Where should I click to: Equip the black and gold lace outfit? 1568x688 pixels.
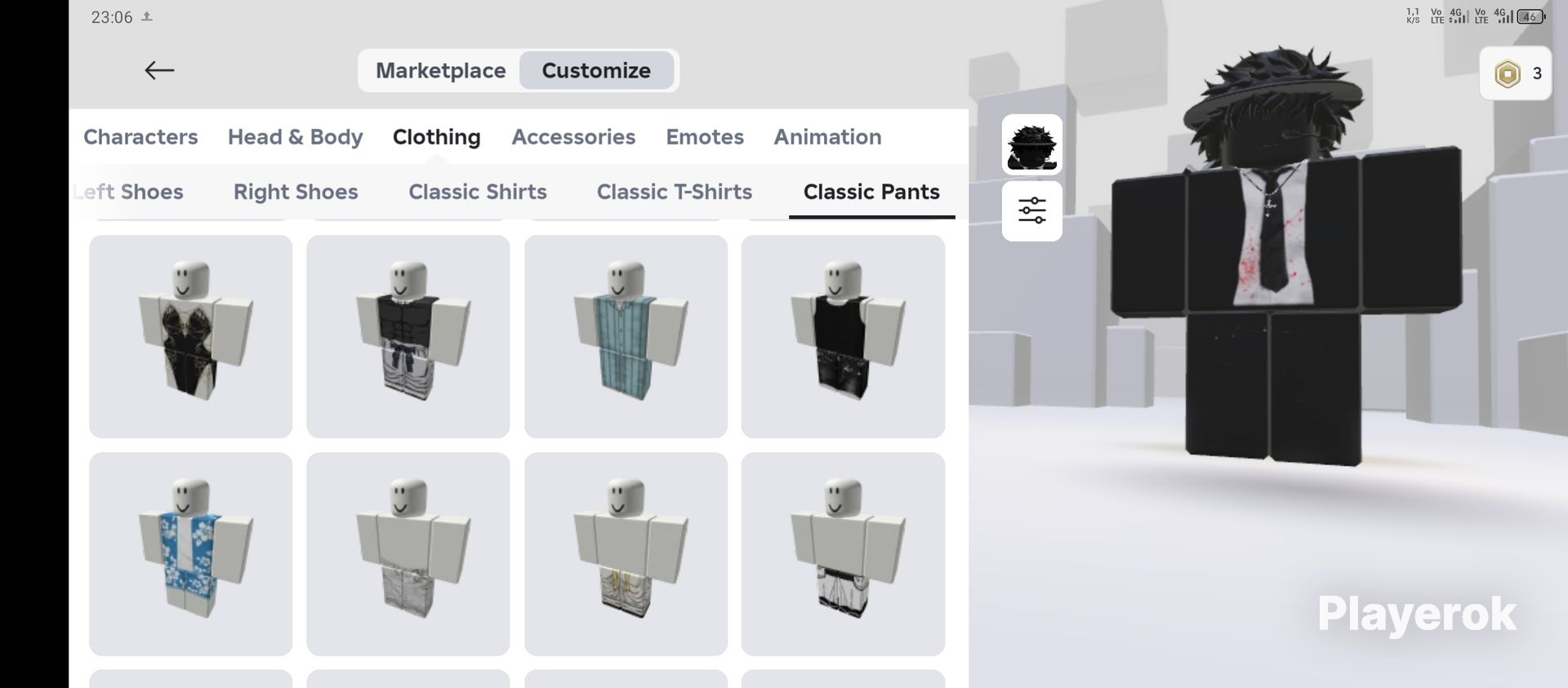(190, 336)
